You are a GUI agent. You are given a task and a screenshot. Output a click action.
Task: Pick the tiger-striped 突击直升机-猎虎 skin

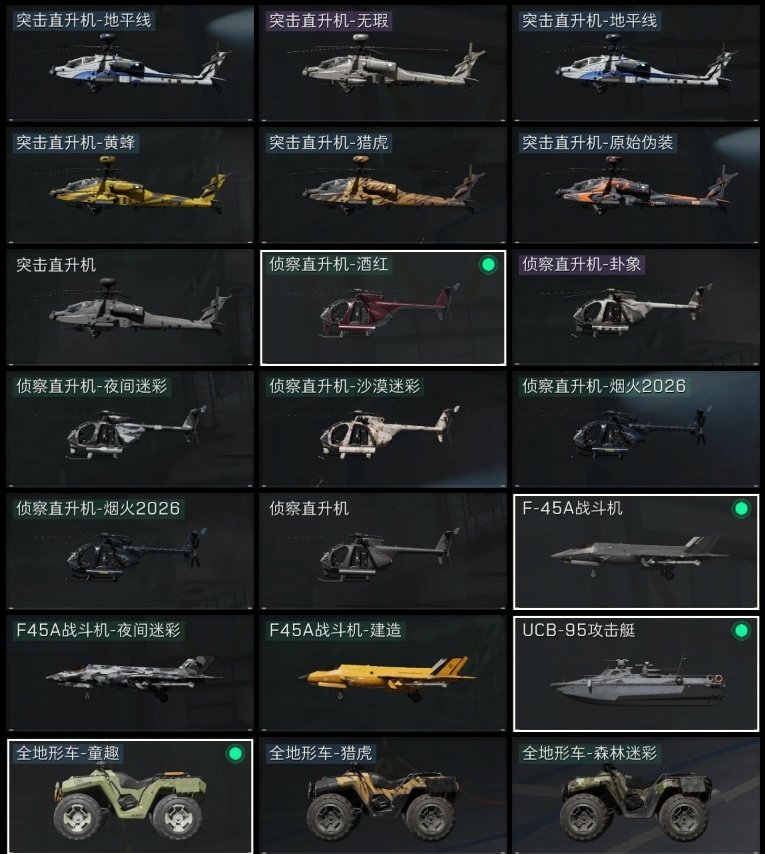pos(383,185)
